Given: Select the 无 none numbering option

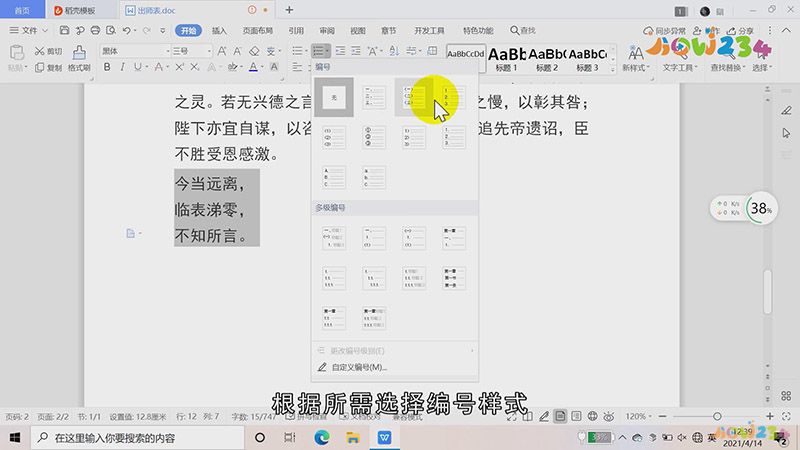Looking at the screenshot, I should (334, 97).
